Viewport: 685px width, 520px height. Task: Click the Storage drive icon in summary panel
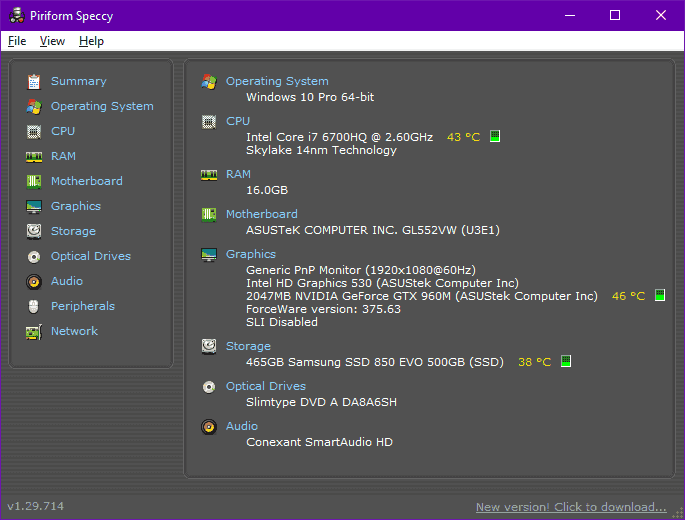tap(209, 347)
